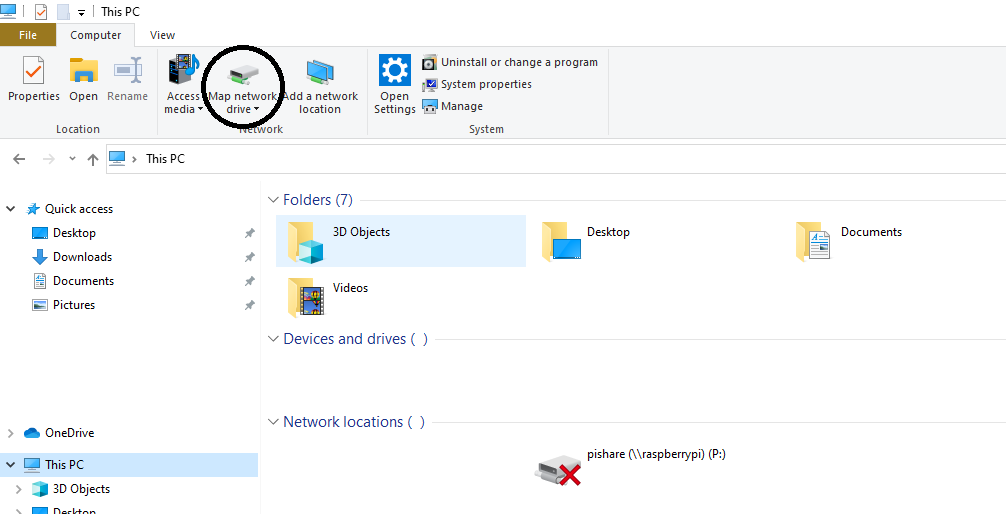Click the Properties ribbon icon
The width and height of the screenshot is (1006, 514).
[x=34, y=72]
